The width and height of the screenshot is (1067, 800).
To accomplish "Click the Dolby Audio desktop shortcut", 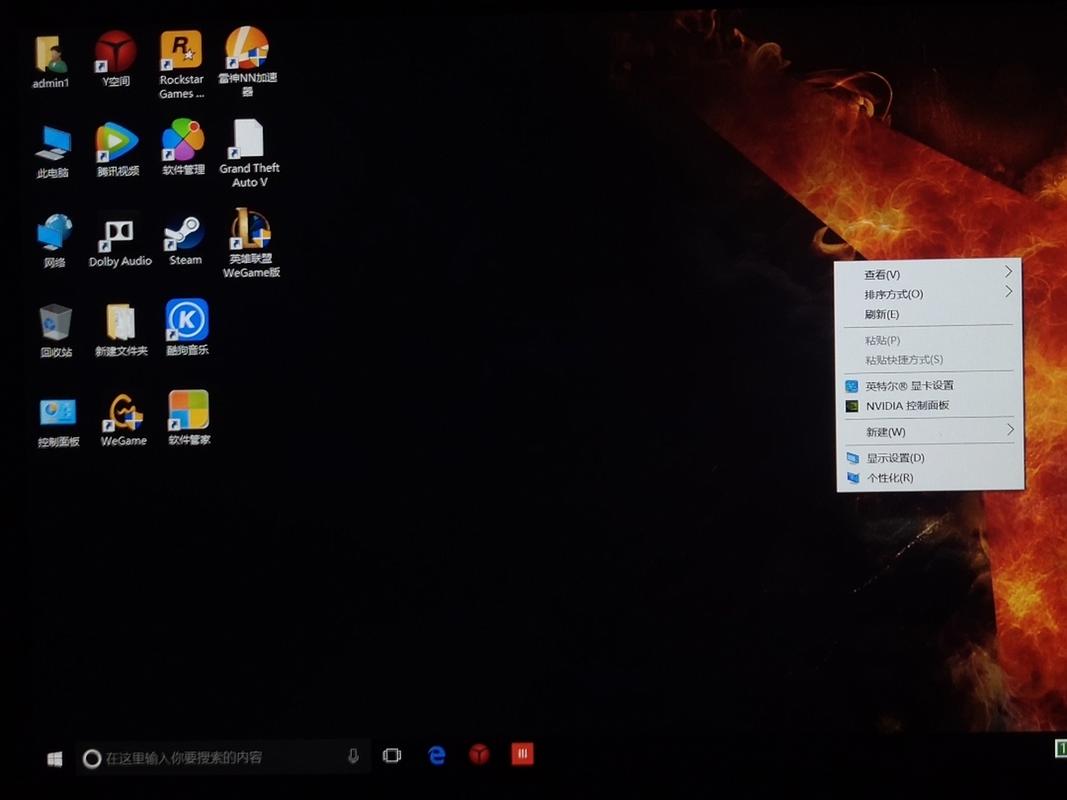I will [119, 236].
